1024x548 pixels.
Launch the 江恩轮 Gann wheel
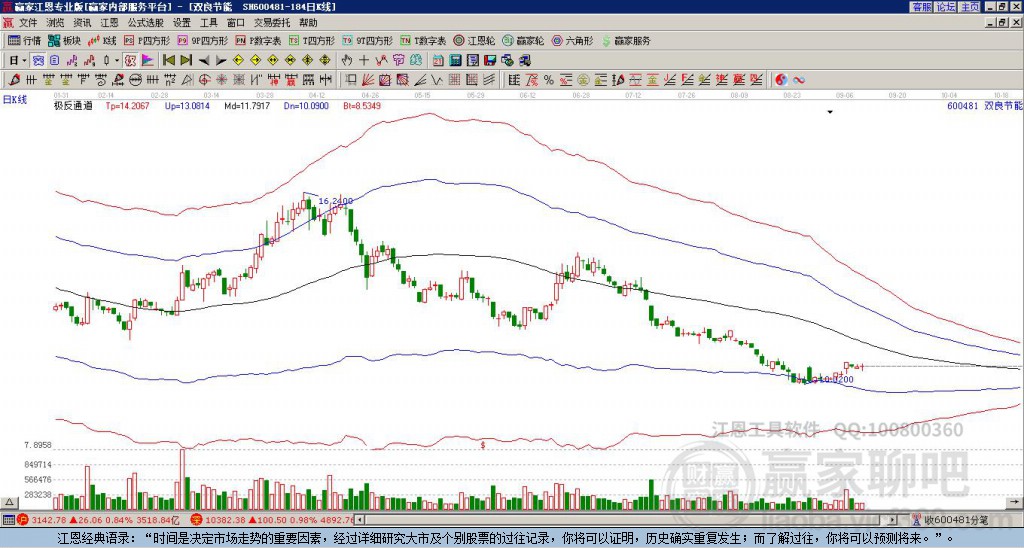474,40
